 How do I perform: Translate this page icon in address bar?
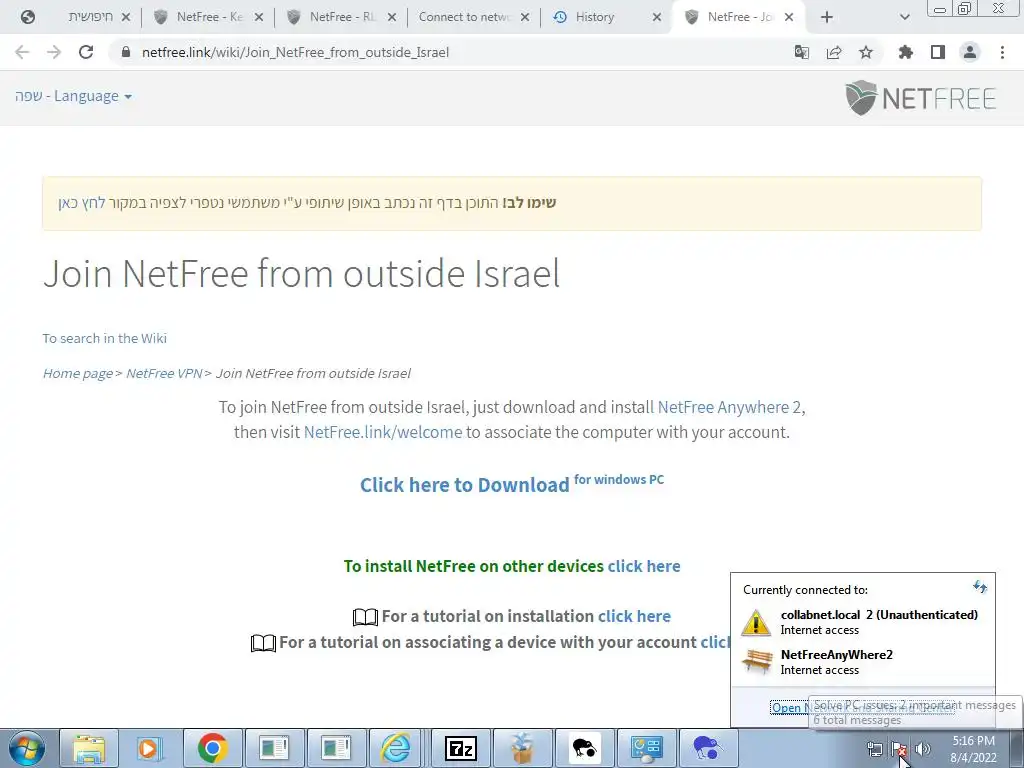(801, 52)
